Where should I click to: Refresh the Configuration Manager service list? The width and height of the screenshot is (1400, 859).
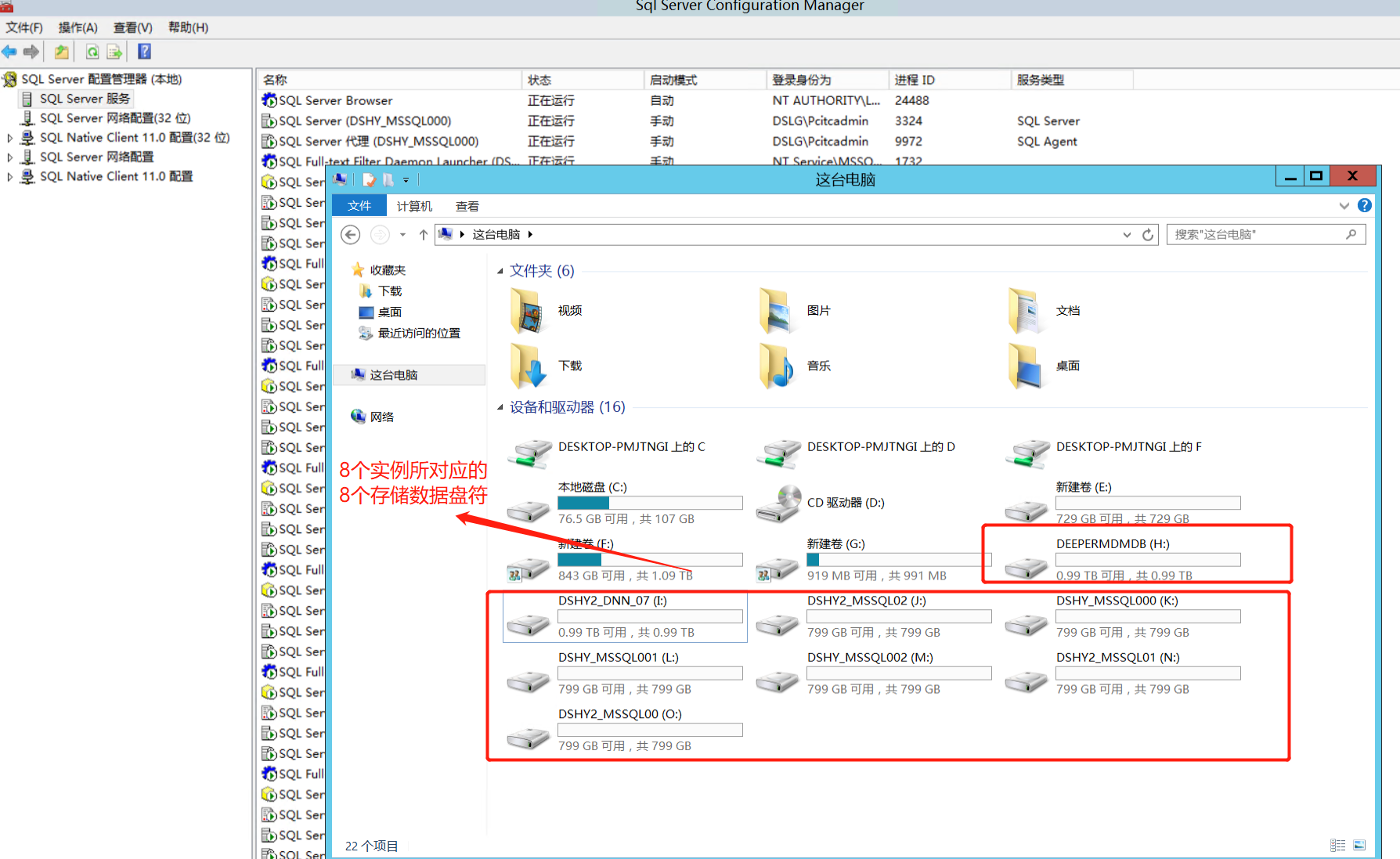[x=92, y=52]
